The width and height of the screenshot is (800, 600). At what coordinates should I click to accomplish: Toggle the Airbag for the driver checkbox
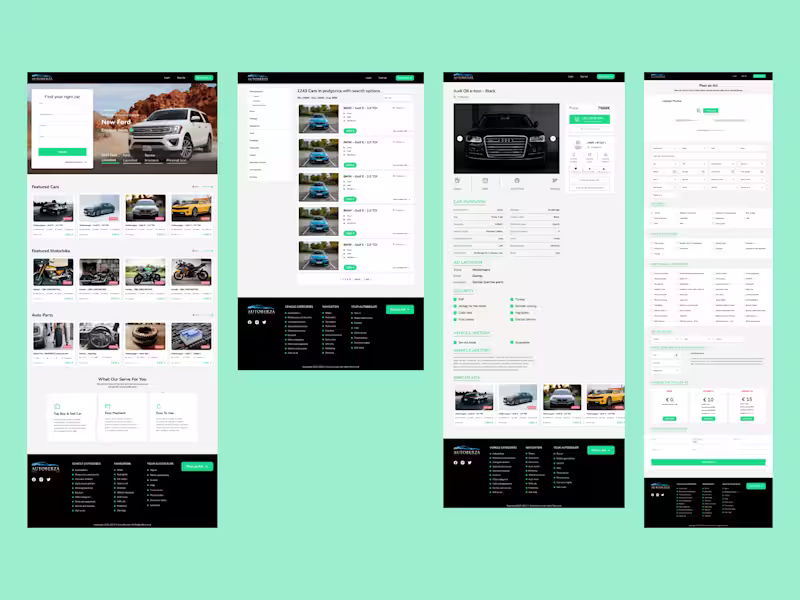pyautogui.click(x=456, y=306)
